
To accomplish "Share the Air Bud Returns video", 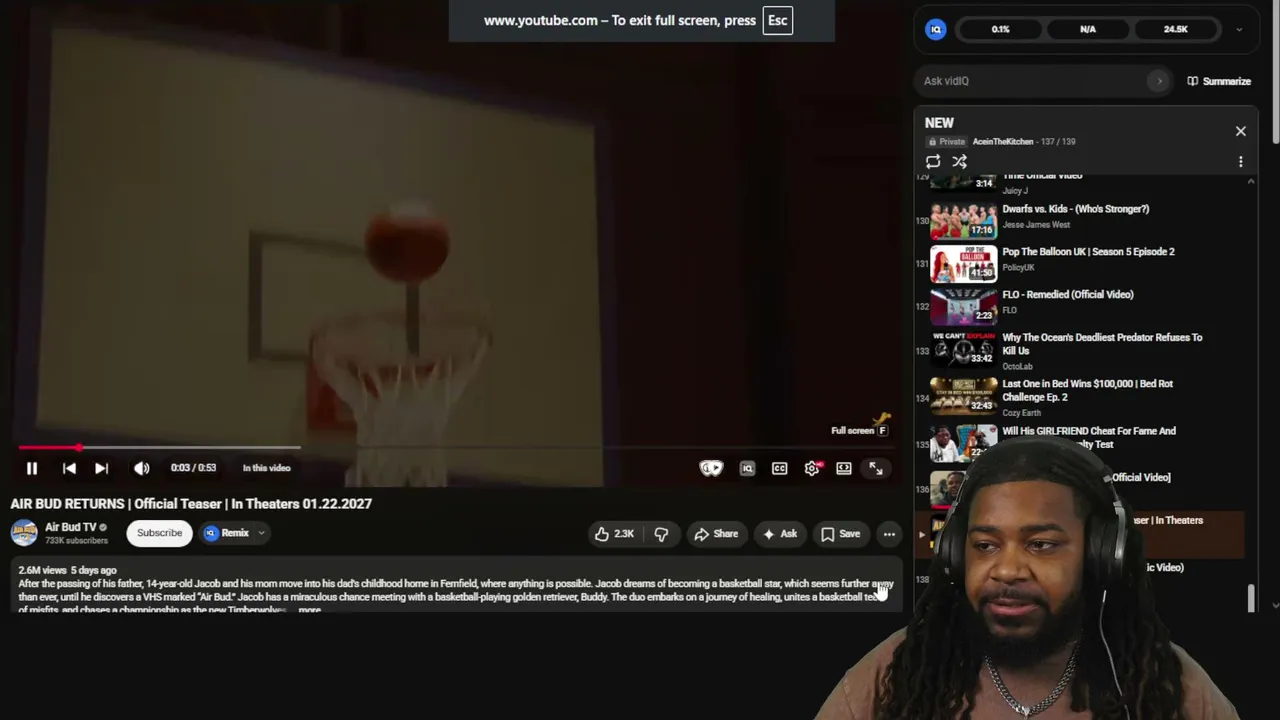I will (716, 534).
